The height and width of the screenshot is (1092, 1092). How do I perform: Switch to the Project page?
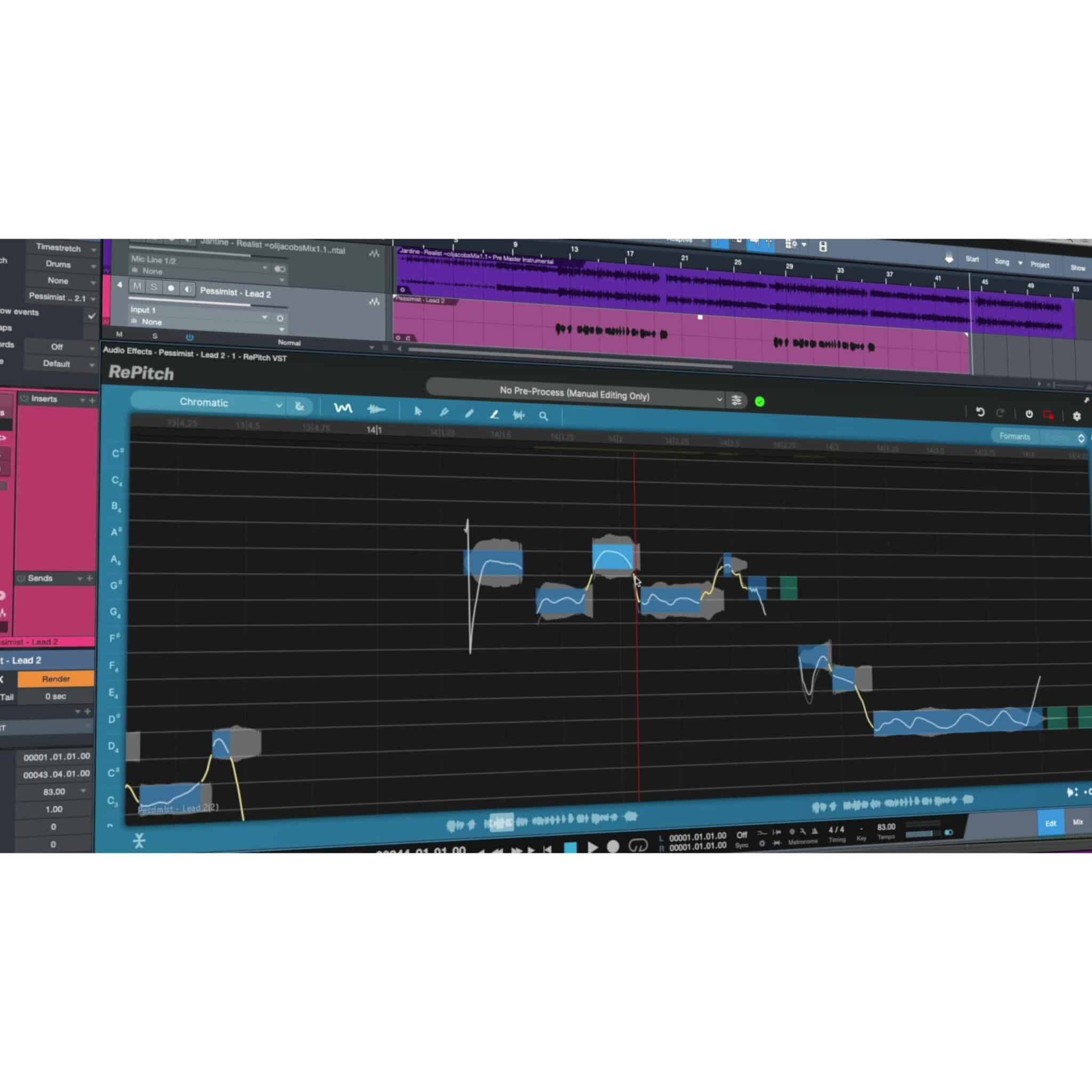tap(1039, 264)
